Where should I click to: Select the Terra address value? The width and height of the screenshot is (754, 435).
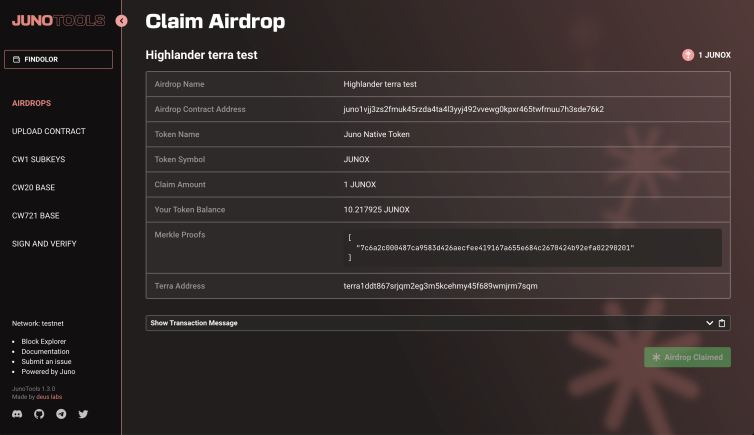tap(440, 286)
